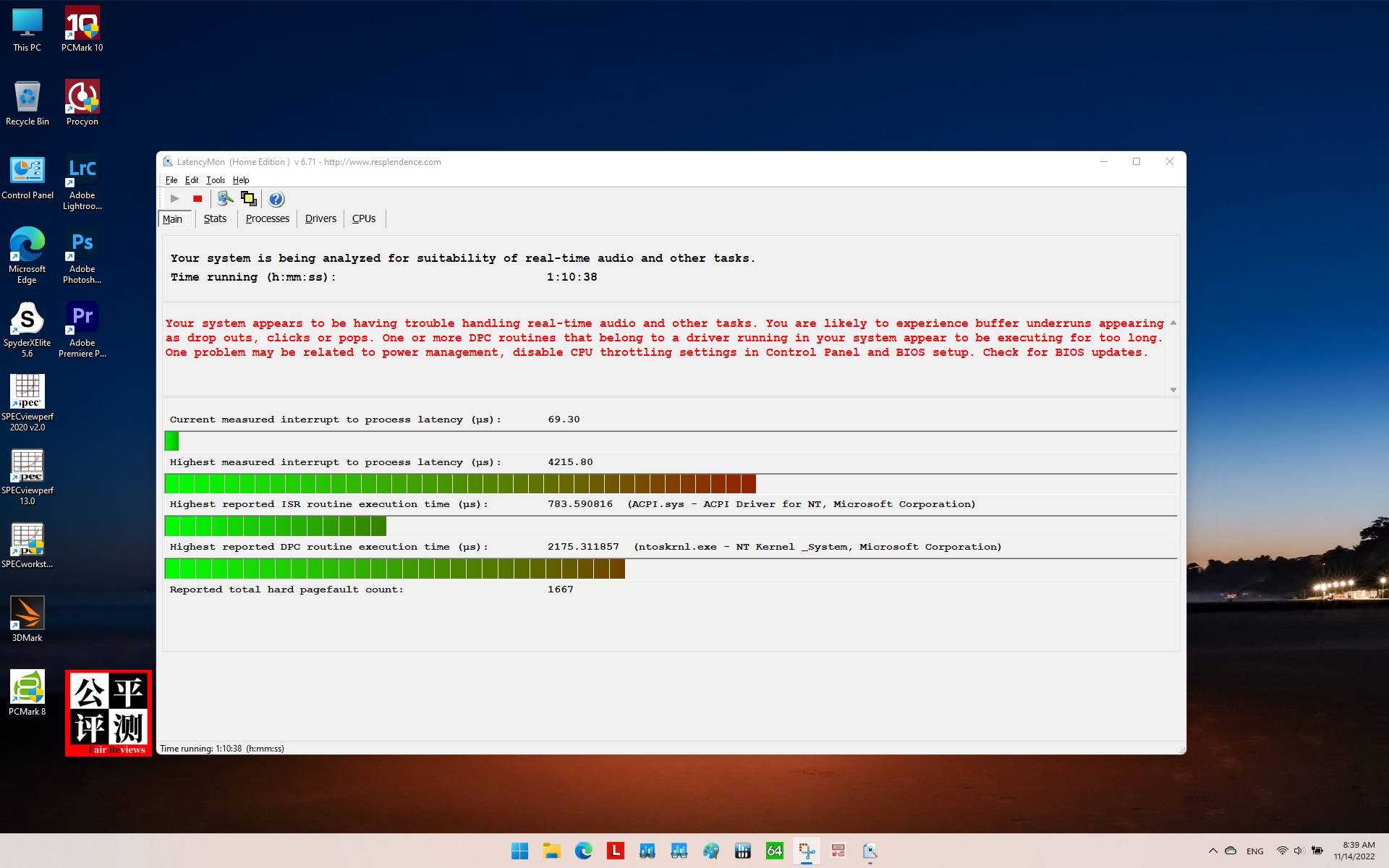This screenshot has width=1389, height=868.
Task: Open the Windows Start button on taskbar
Action: (519, 851)
